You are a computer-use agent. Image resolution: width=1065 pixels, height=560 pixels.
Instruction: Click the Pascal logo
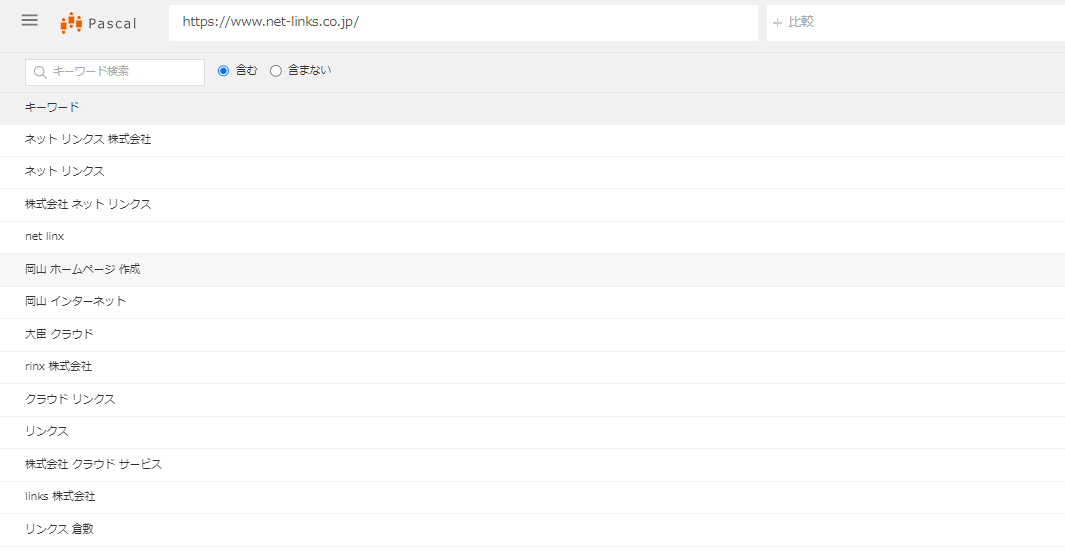point(98,23)
